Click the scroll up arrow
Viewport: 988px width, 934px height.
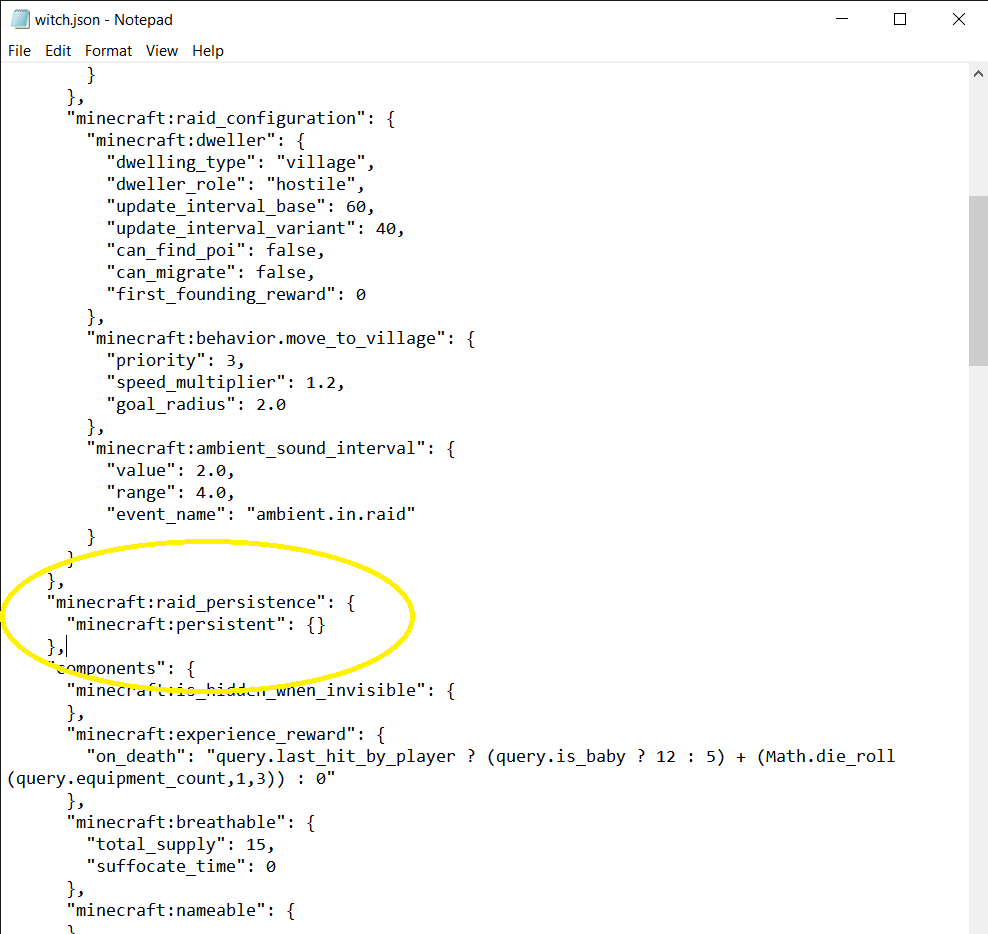click(978, 74)
